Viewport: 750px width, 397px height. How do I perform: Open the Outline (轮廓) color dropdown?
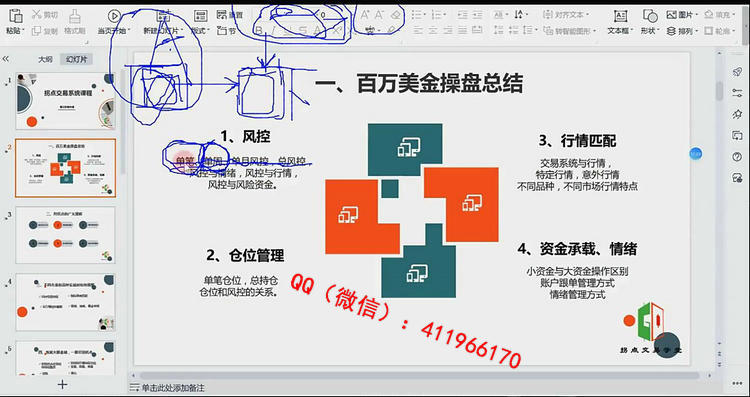tap(720, 31)
